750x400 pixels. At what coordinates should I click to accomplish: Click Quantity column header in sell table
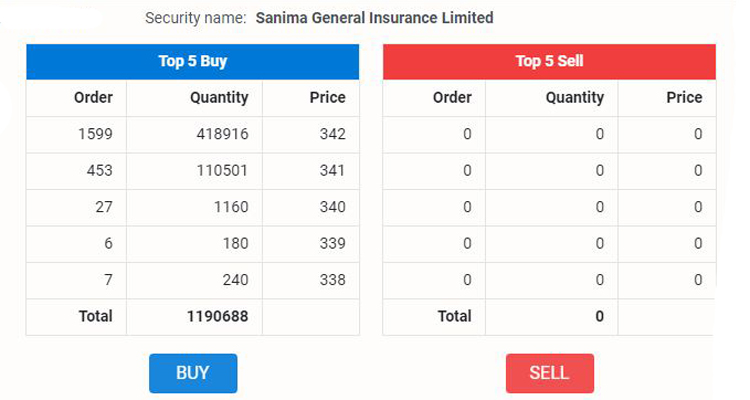coord(575,98)
